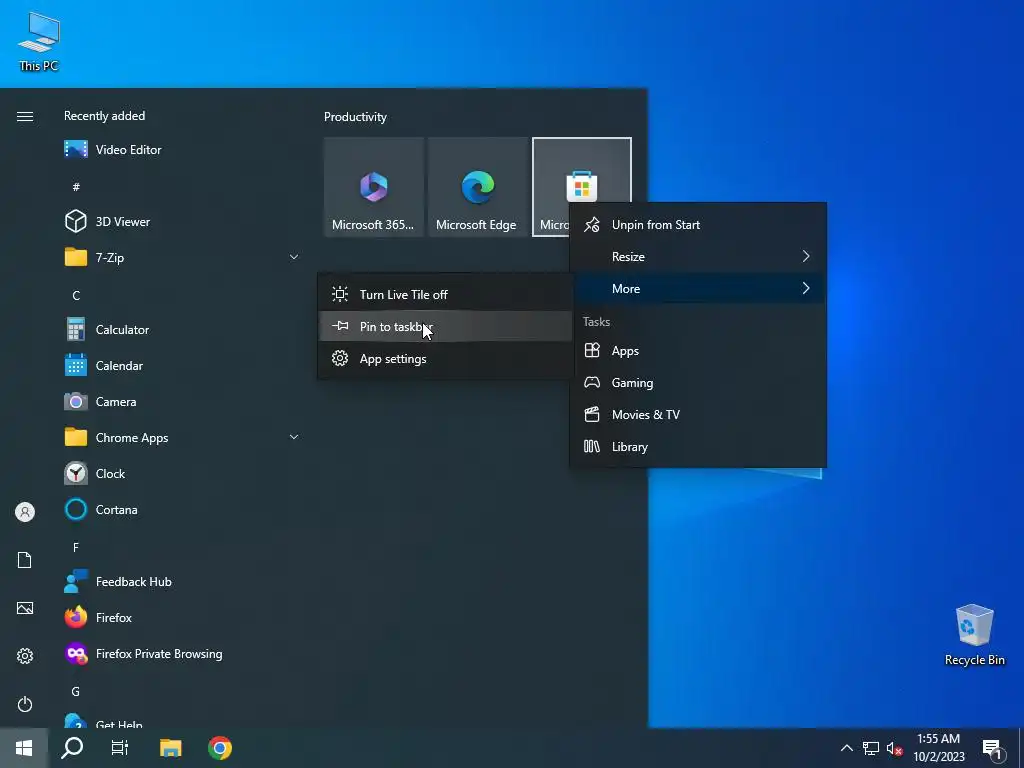Expand the Resize submenu arrow
The width and height of the screenshot is (1024, 768).
(806, 257)
